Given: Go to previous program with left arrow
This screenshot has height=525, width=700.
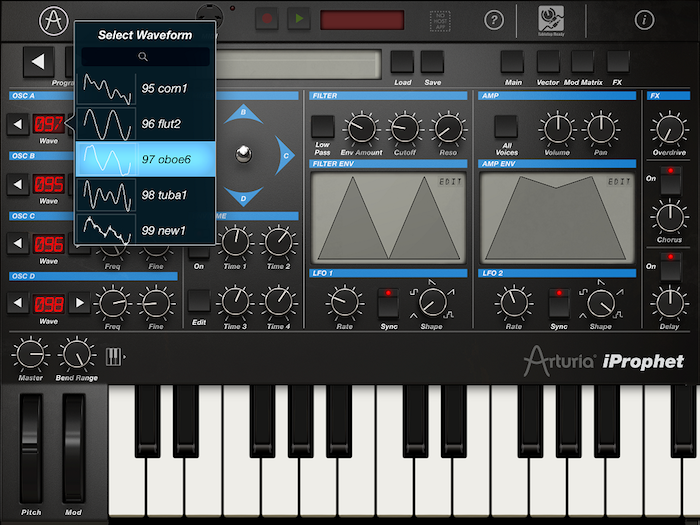Looking at the screenshot, I should click(38, 62).
